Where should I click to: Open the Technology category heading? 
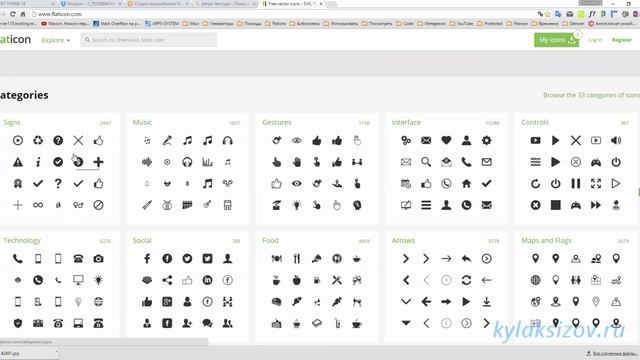[22, 241]
